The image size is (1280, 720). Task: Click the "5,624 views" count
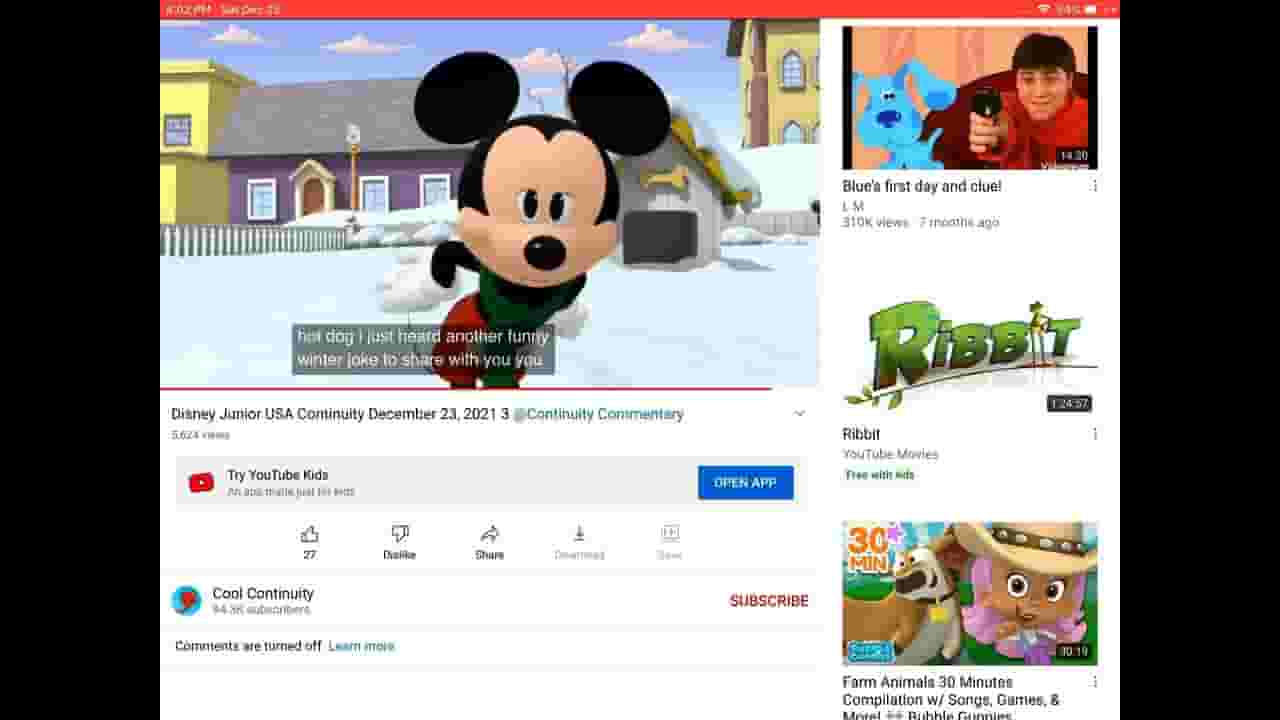(200, 435)
